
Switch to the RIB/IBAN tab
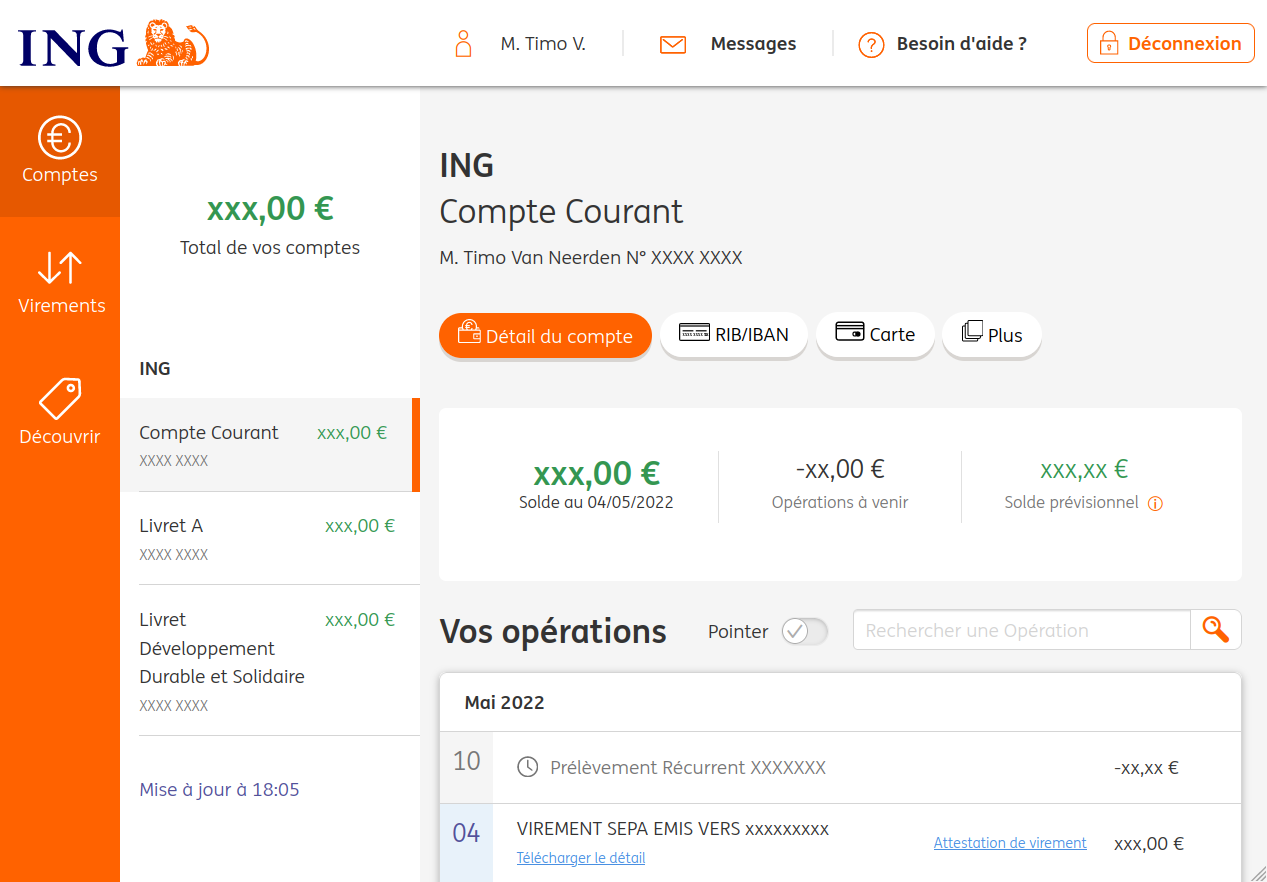[x=734, y=335]
